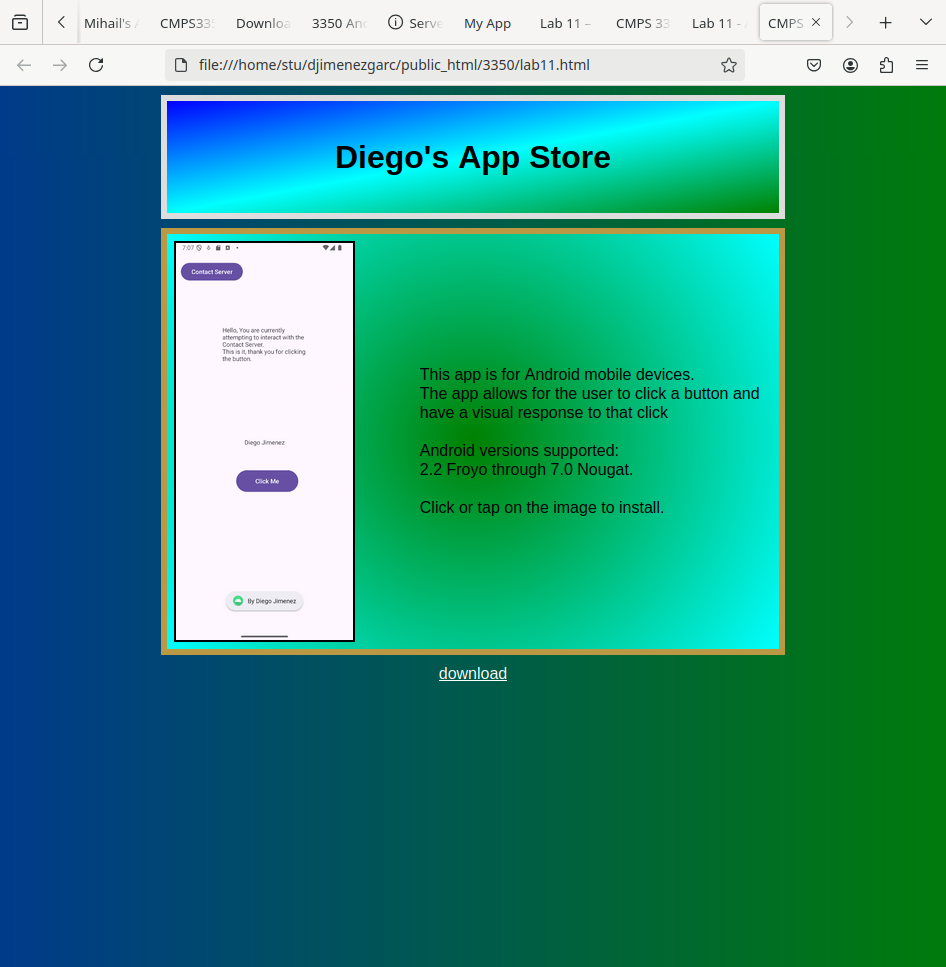Click the app screenshot image to install
Screen dimensions: 946x967
(x=265, y=441)
